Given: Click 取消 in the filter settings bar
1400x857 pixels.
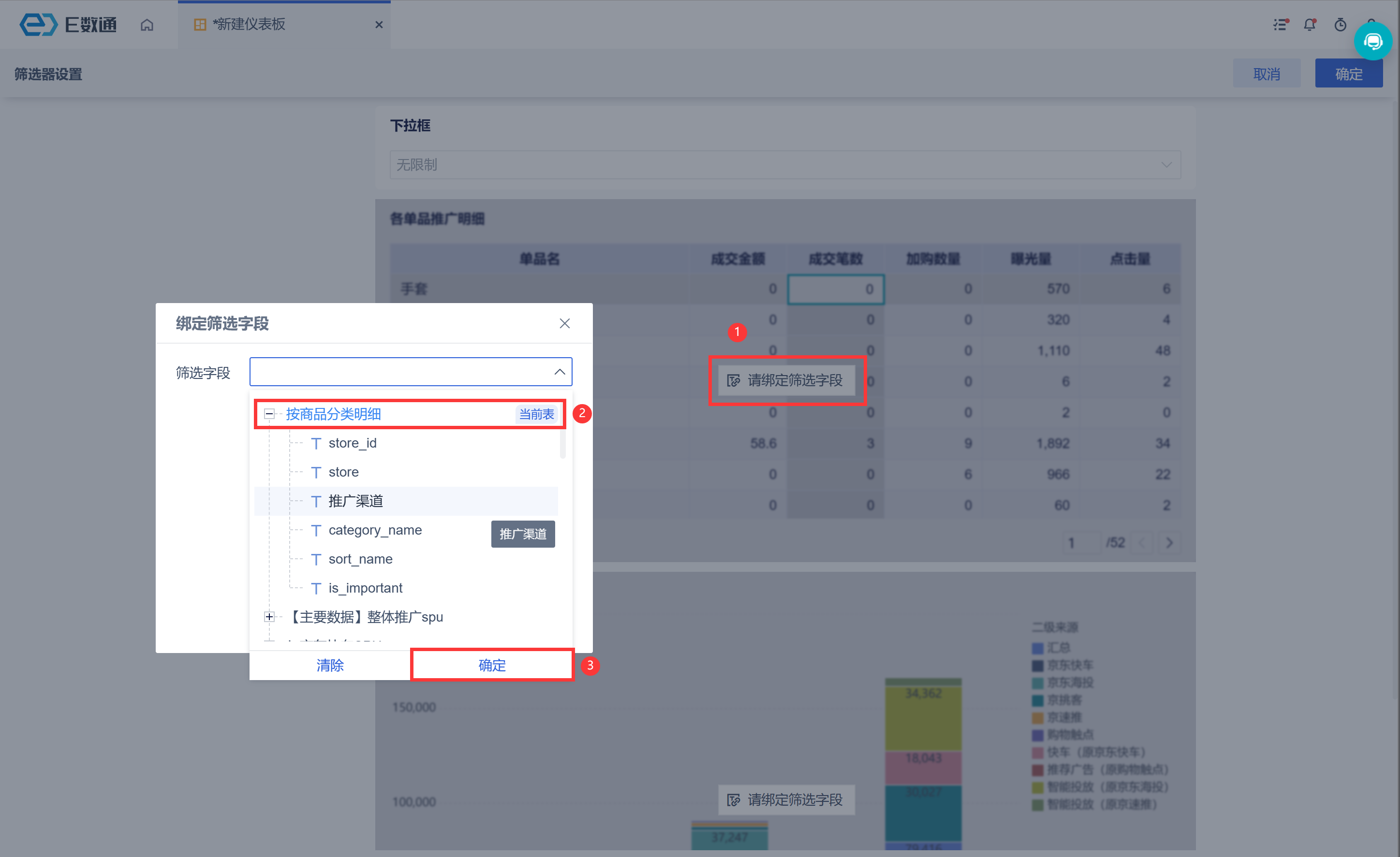Looking at the screenshot, I should [1266, 74].
